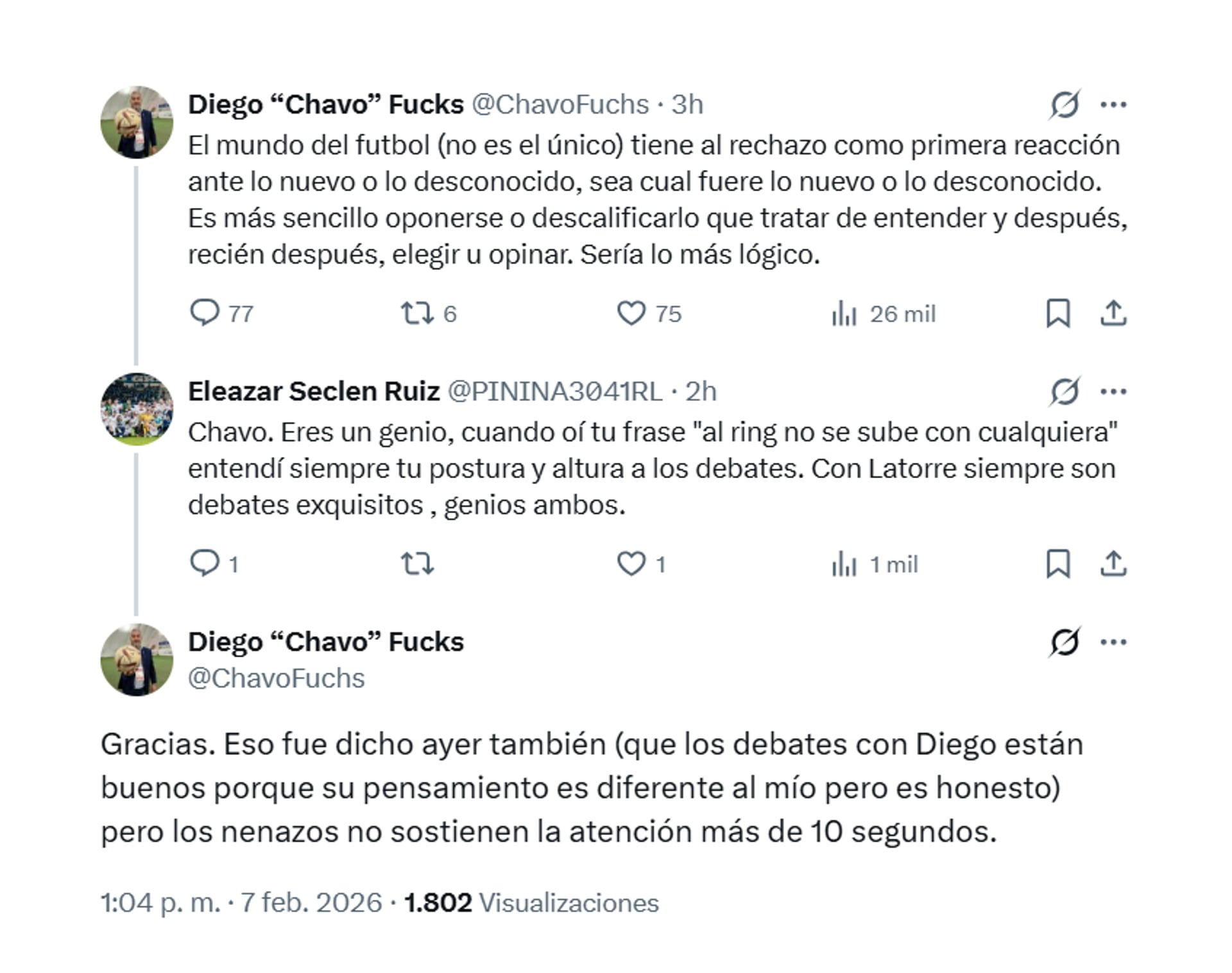Viewport: 1232px width, 973px height.
Task: Open @ChavoFuchs handle on bottom tweet
Action: [x=276, y=678]
